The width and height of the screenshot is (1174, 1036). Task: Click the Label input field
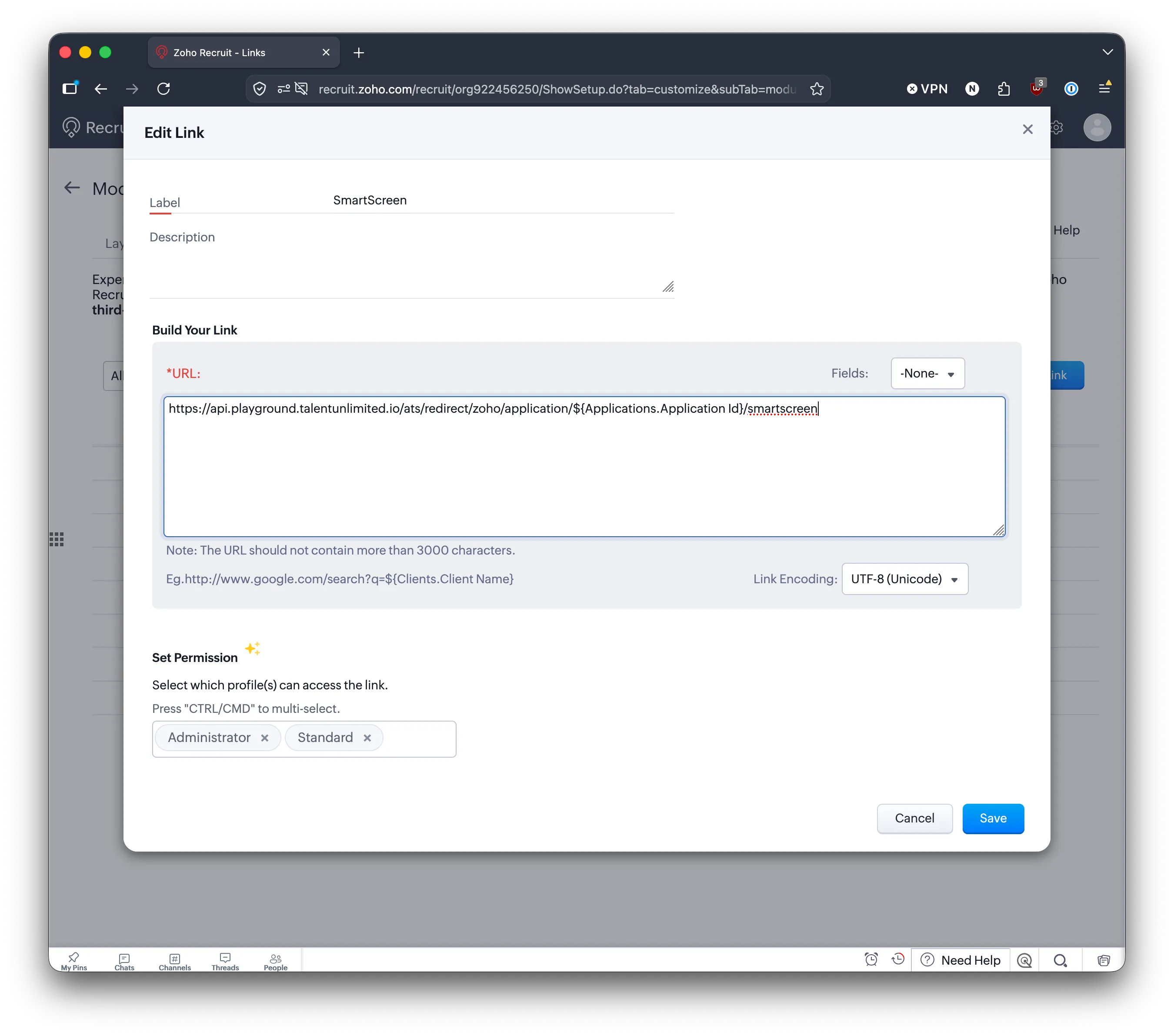(x=503, y=201)
